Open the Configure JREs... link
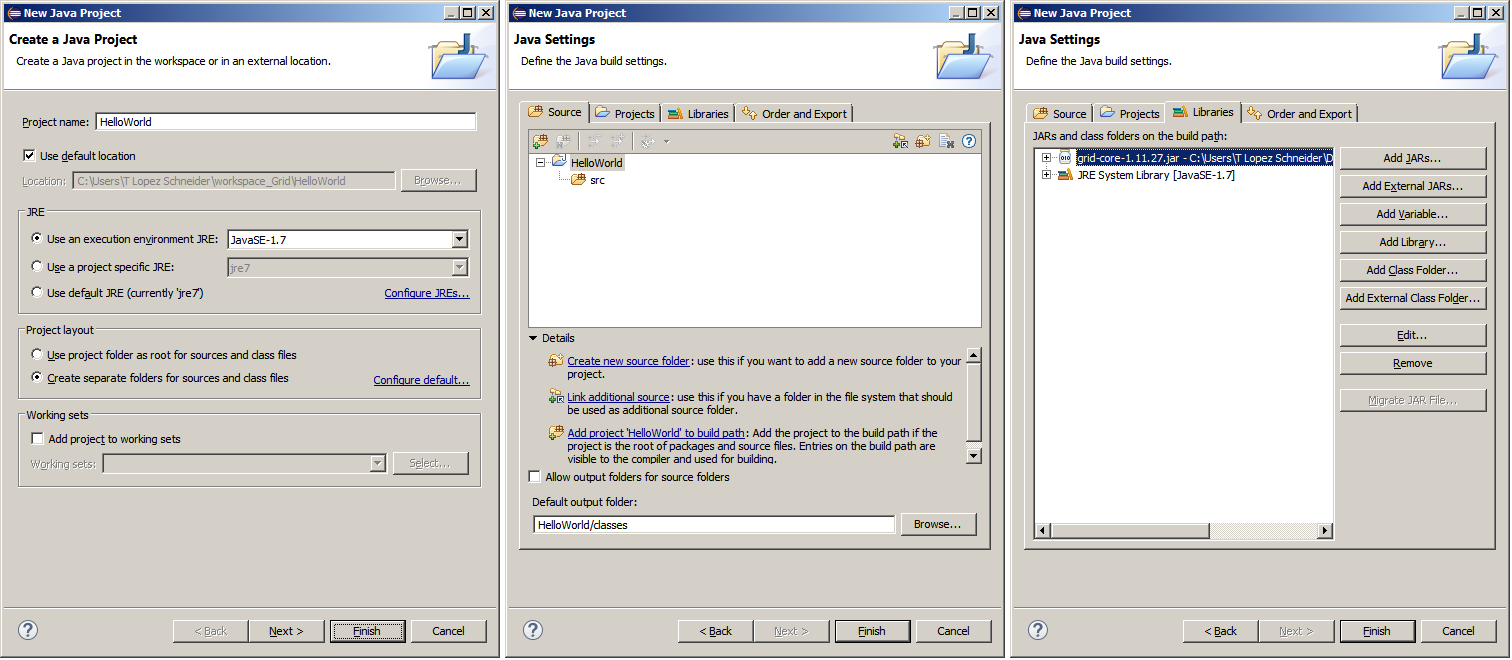This screenshot has width=1512, height=660. (426, 293)
